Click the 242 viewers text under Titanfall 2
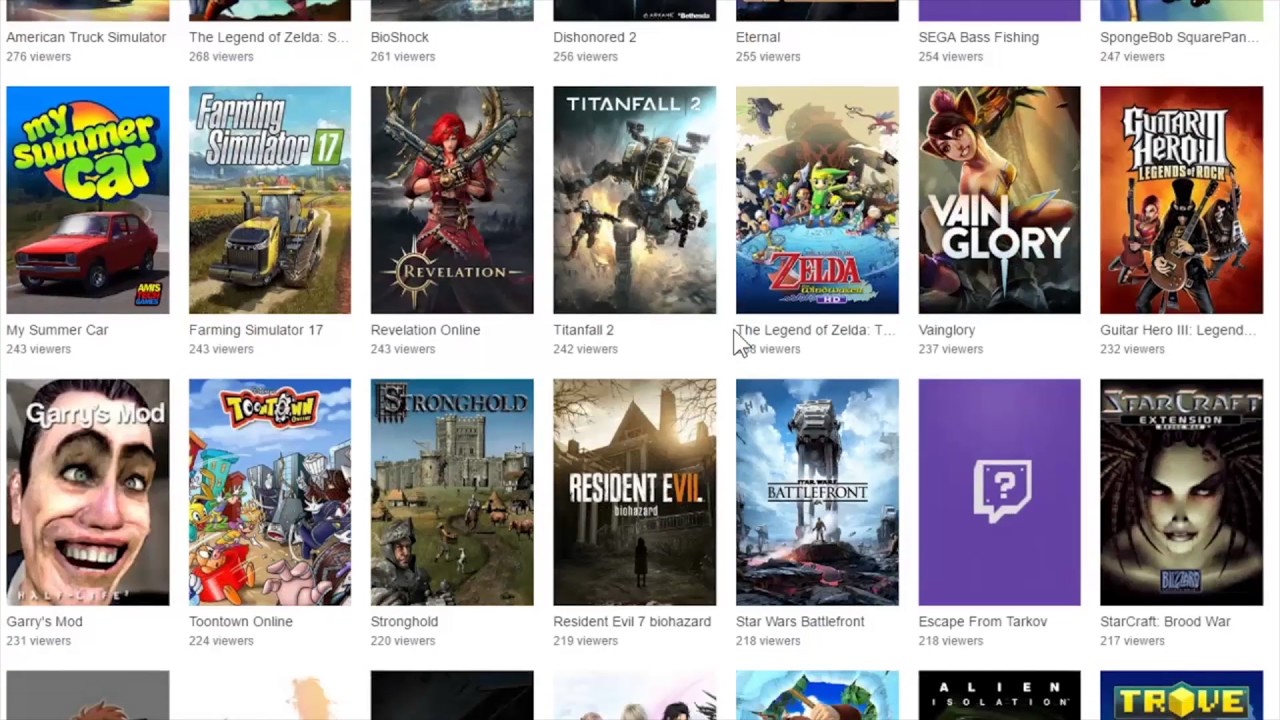 click(586, 349)
